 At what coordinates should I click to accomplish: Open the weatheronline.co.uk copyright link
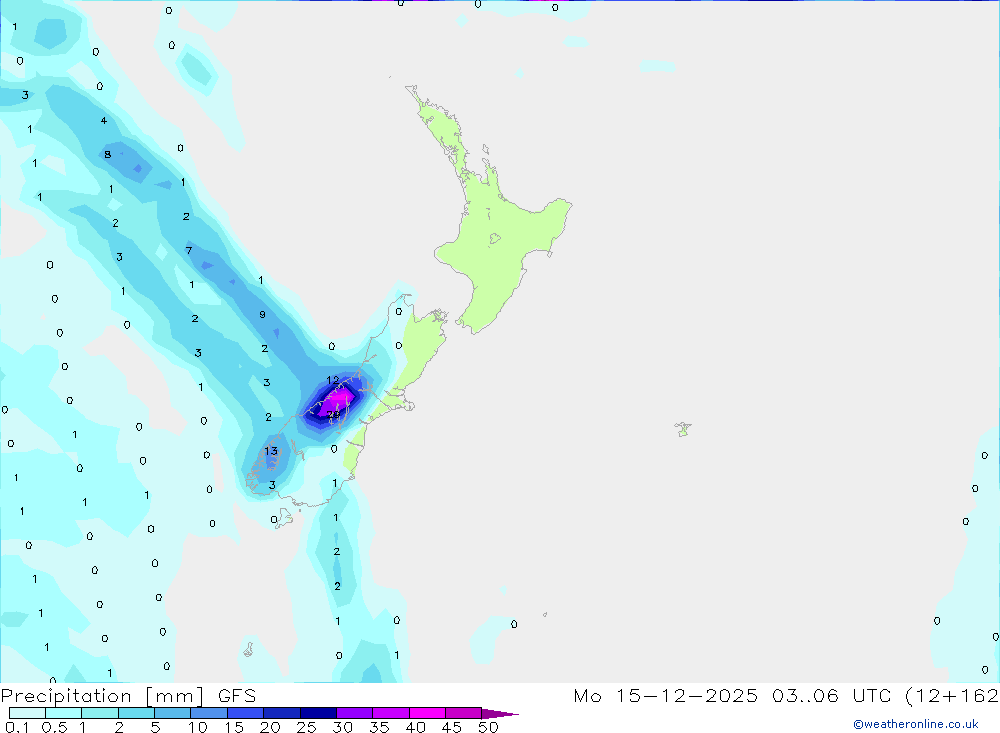click(x=916, y=724)
